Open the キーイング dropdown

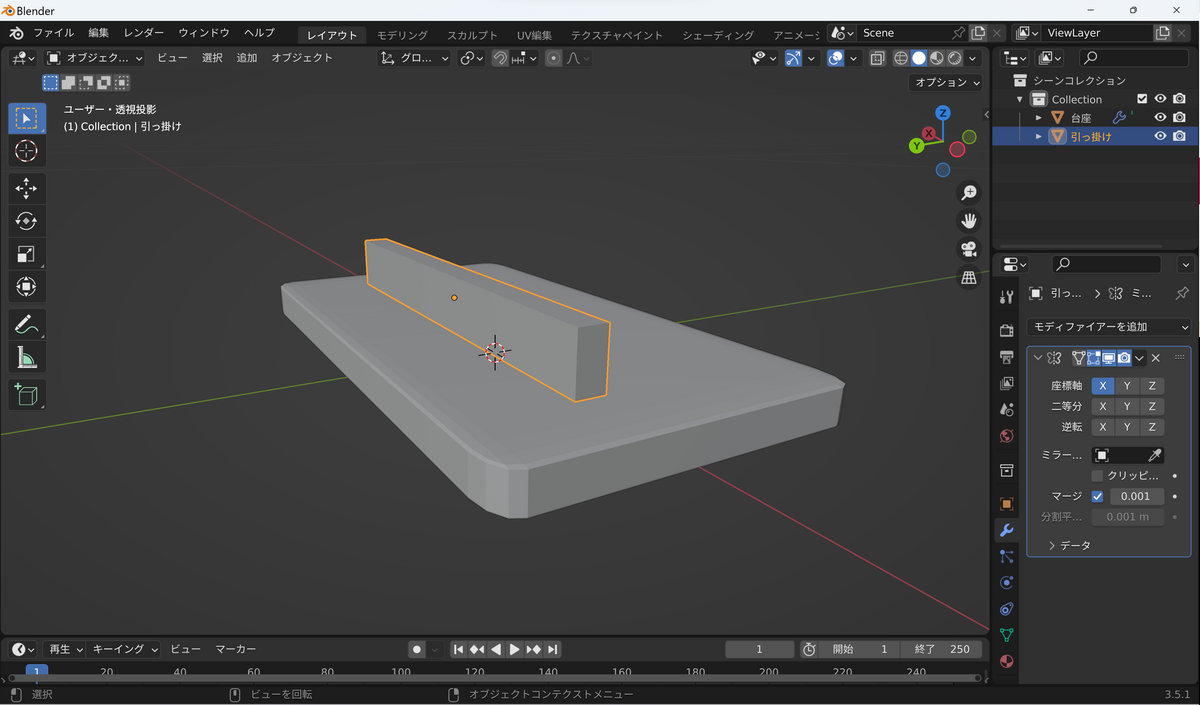point(124,649)
